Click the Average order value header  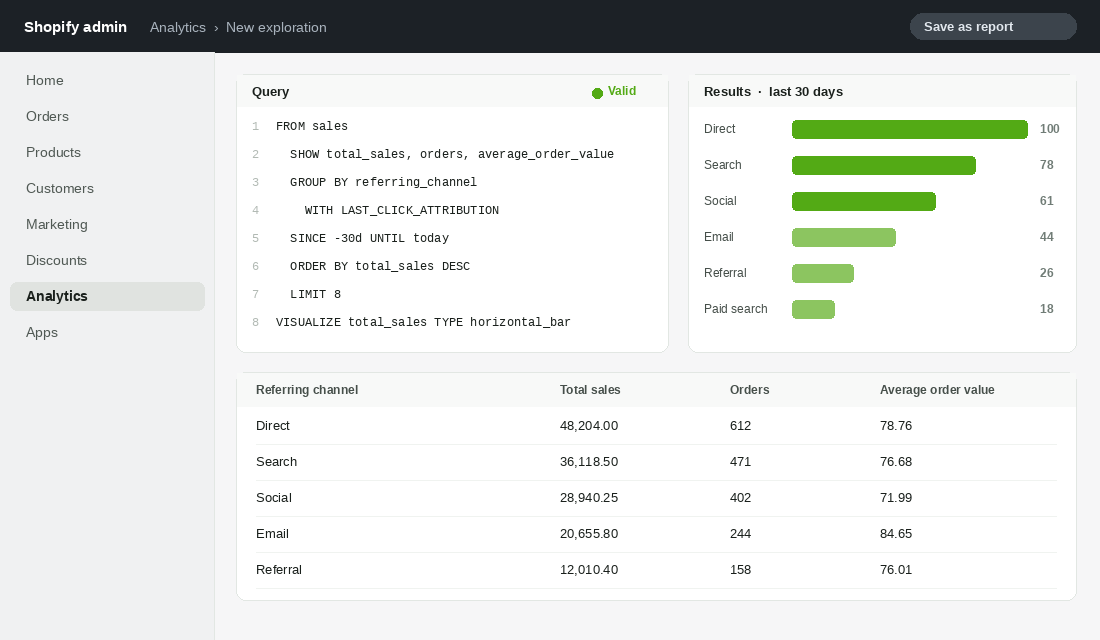[x=937, y=390]
